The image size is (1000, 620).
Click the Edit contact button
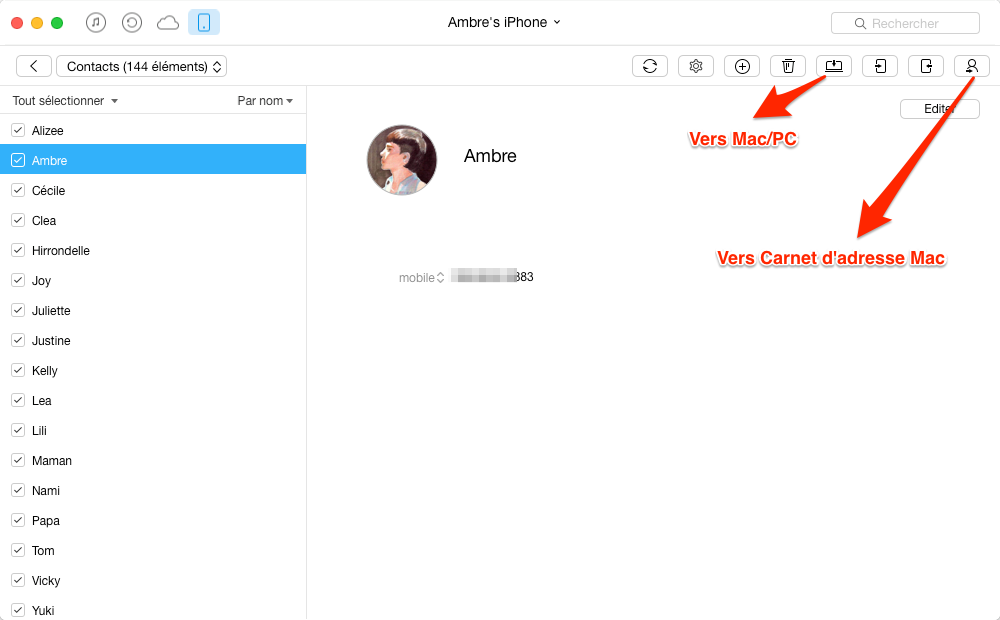pyautogui.click(x=939, y=109)
